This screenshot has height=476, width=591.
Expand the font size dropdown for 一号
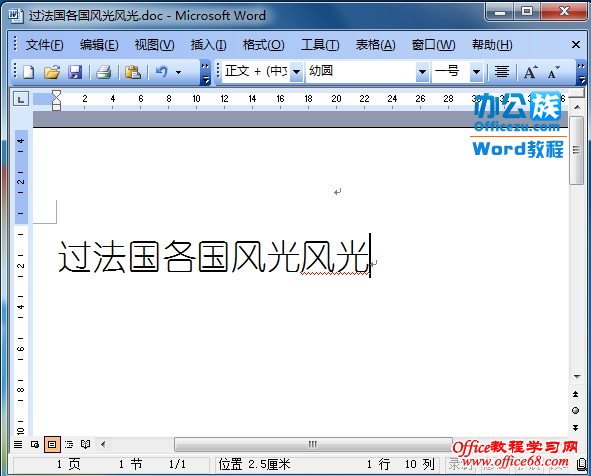click(476, 71)
